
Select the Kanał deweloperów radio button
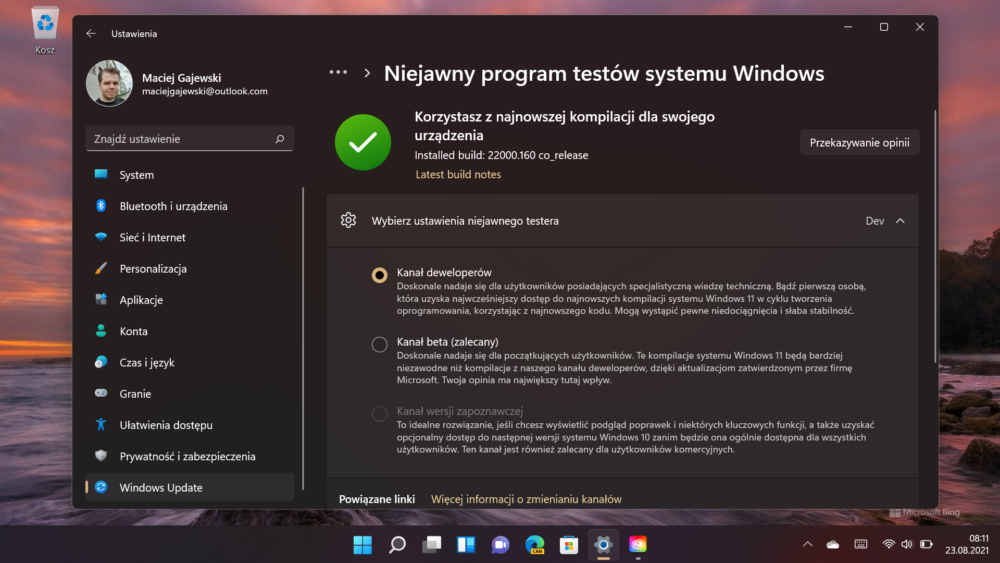click(379, 275)
